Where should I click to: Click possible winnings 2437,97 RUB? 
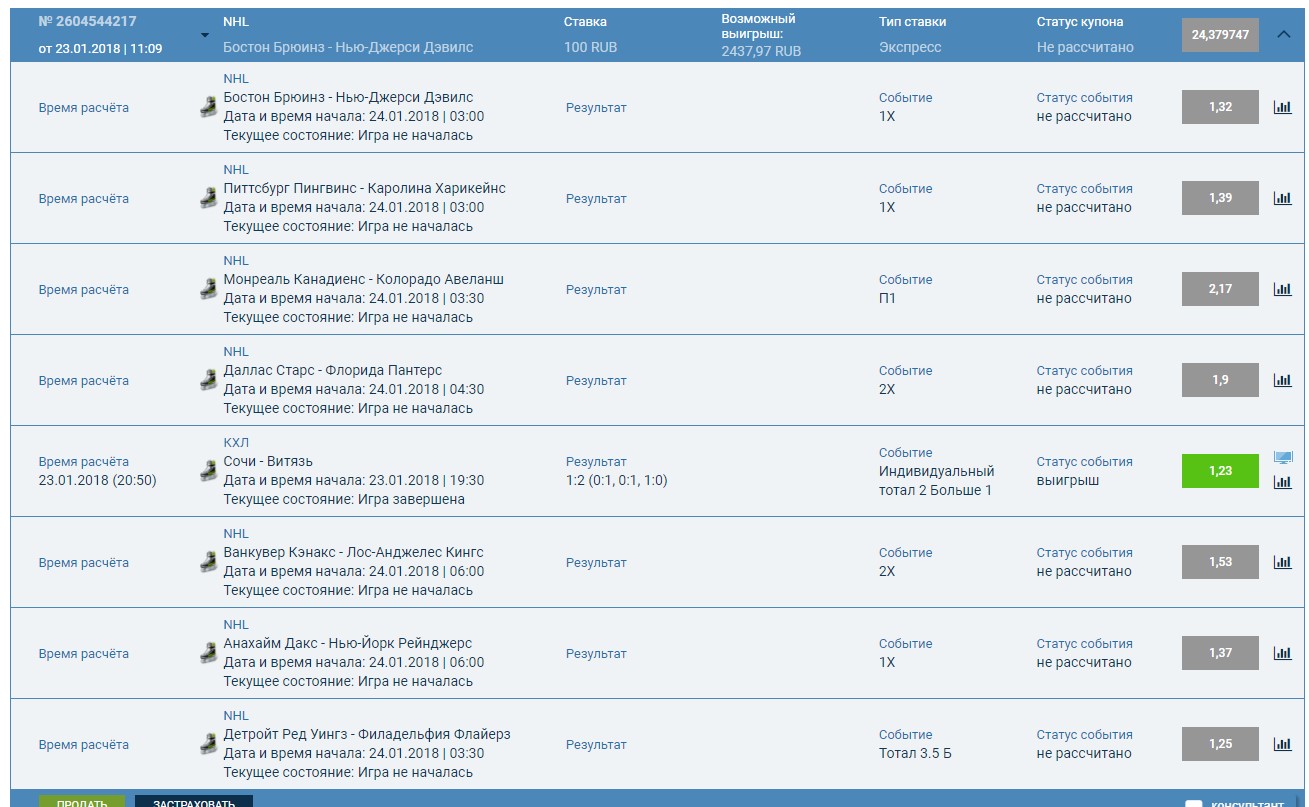(x=761, y=51)
